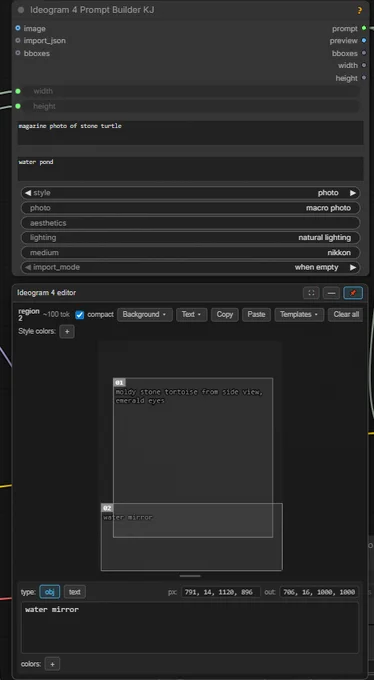
Task: Click the Ideogram 4 Prompt Builder KJ title
Action: [x=92, y=10]
